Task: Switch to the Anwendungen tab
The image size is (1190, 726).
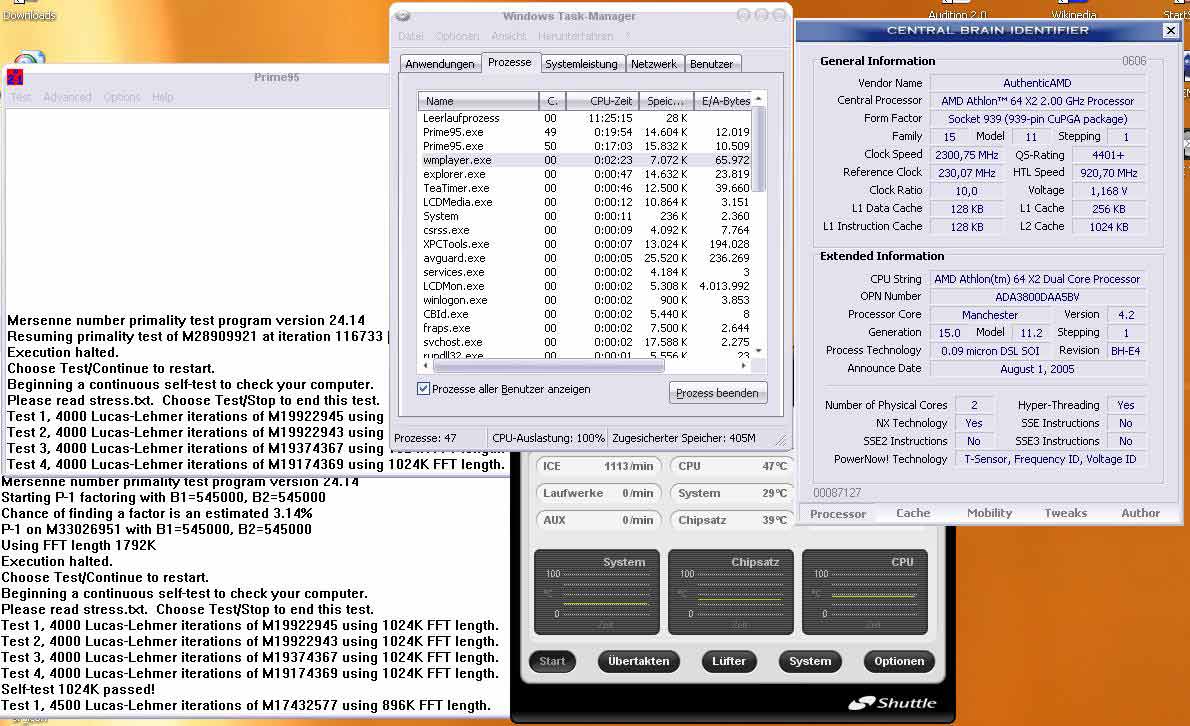Action: (439, 64)
